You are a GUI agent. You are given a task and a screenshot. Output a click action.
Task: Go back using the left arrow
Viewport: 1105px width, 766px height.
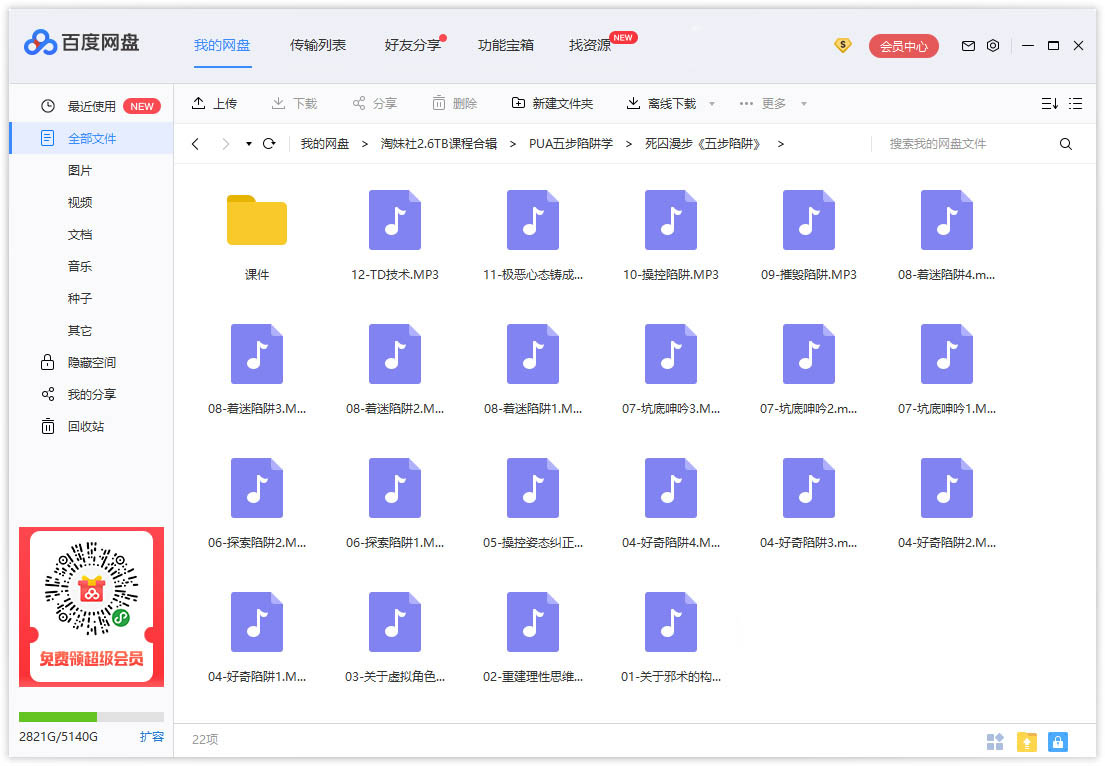click(x=195, y=144)
